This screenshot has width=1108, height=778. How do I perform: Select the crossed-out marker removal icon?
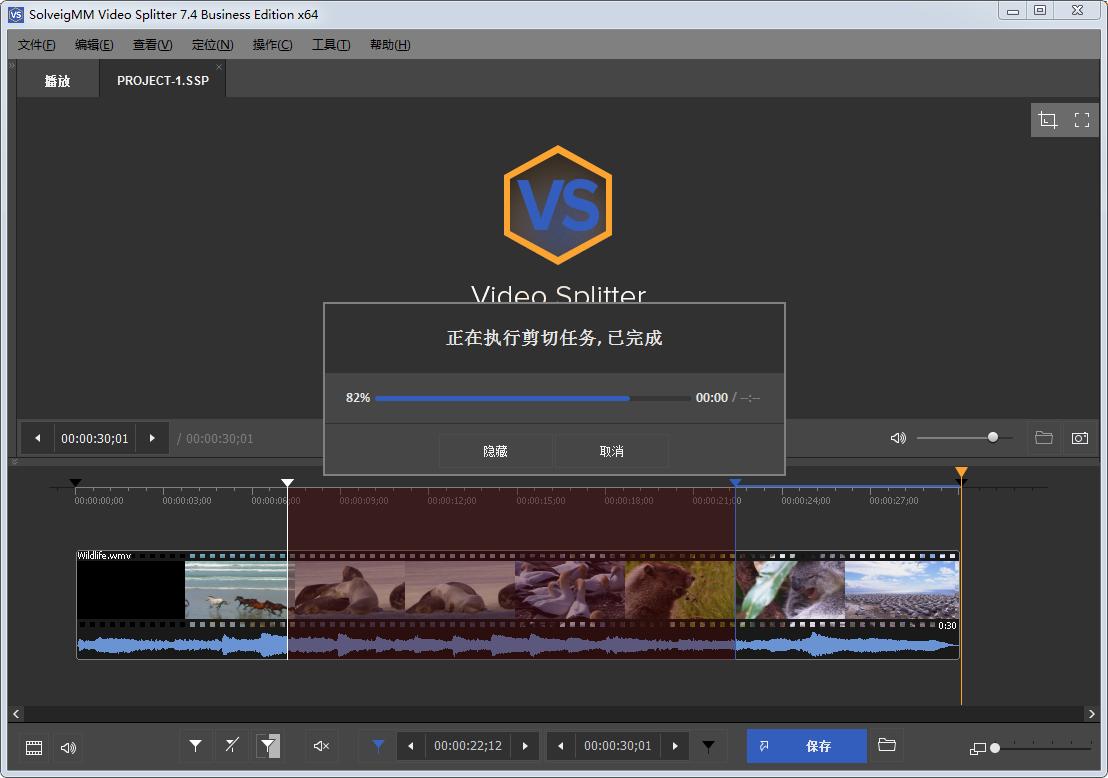[x=231, y=746]
